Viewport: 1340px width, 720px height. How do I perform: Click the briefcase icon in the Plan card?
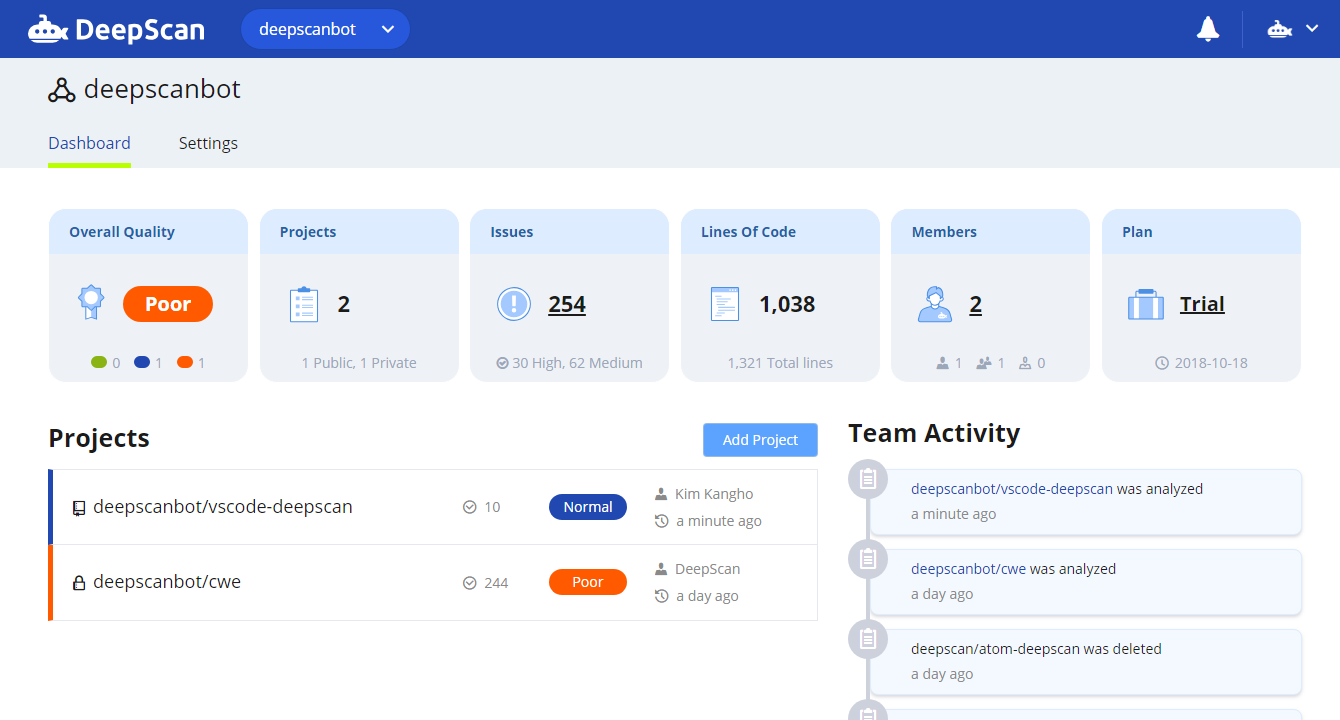pos(1146,304)
